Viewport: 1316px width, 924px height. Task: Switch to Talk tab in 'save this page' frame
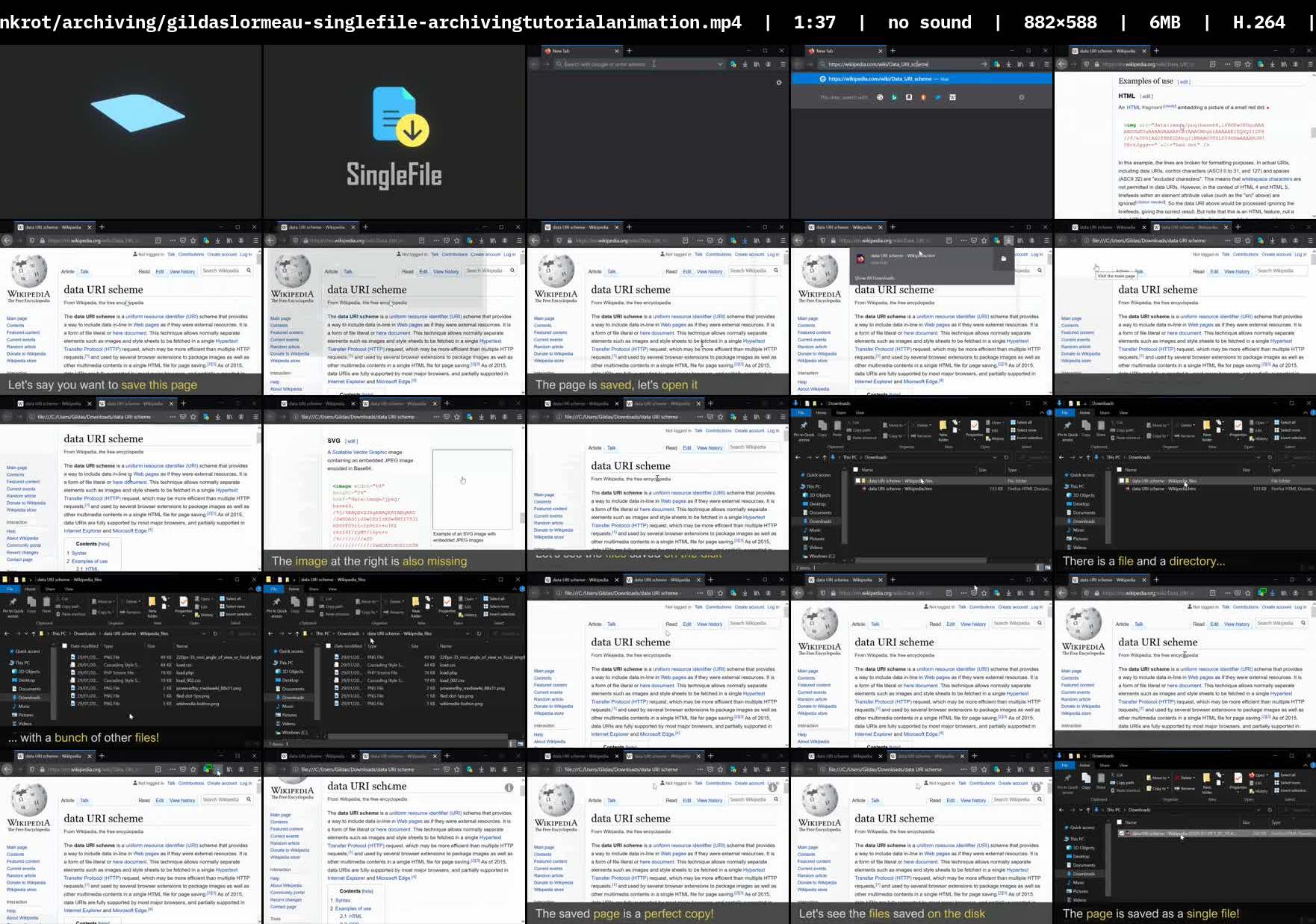click(x=84, y=271)
